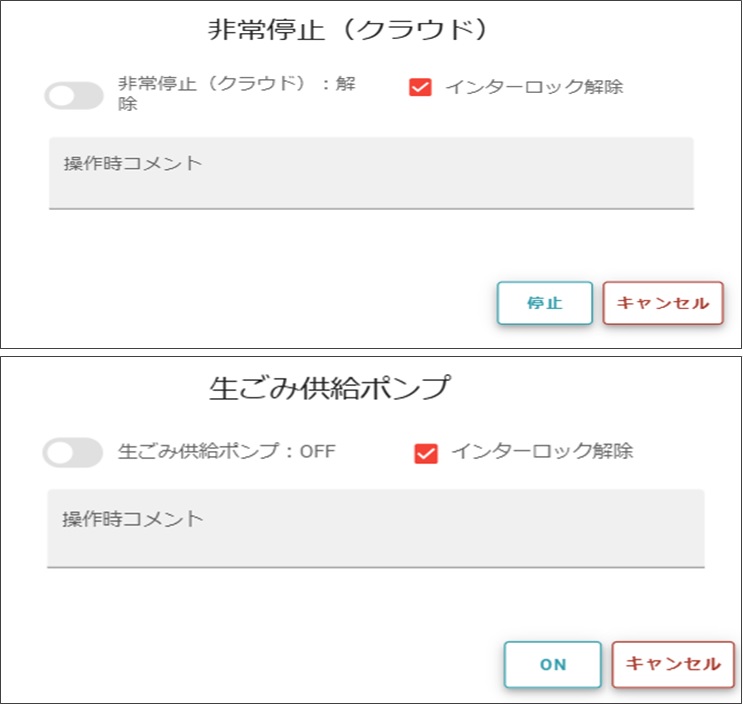Click the 非常停止（クラウド） dialog title

point(347,30)
